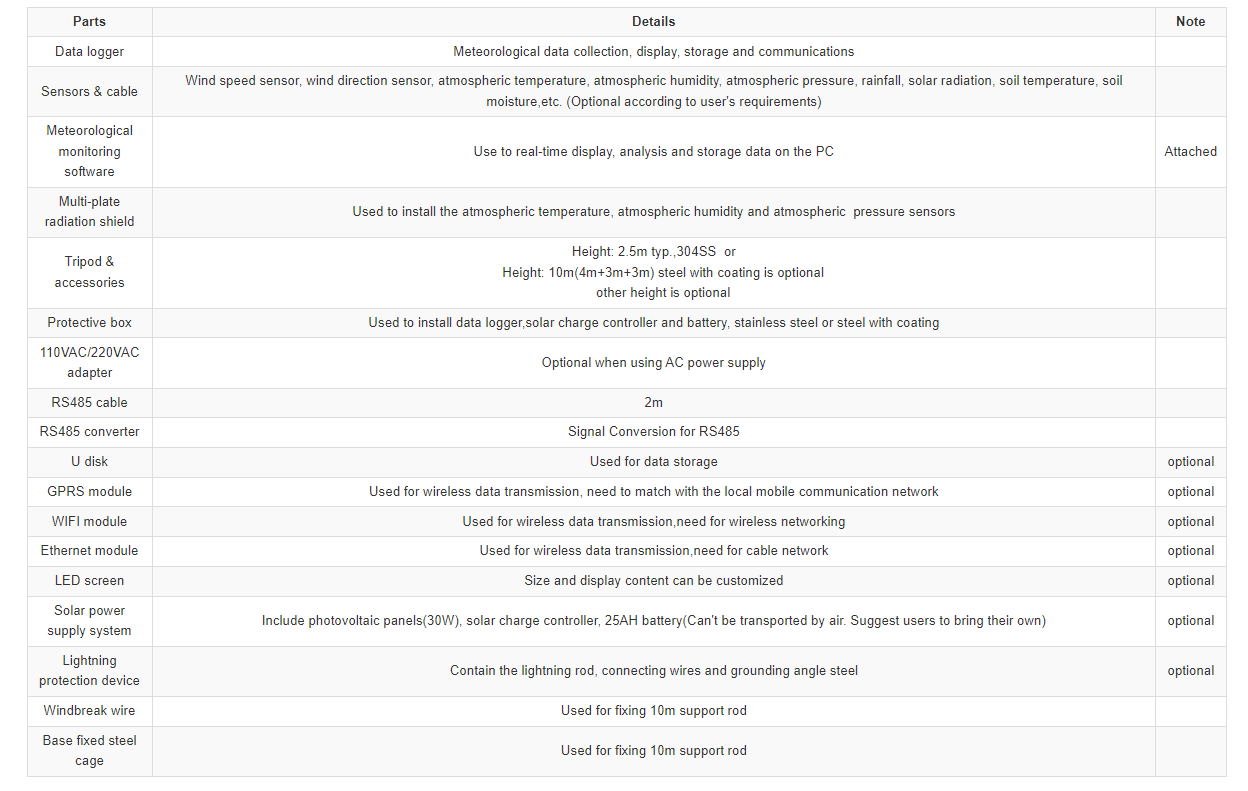Viewport: 1248px width, 791px height.
Task: Click the LED screen cell
Action: pyautogui.click(x=89, y=581)
